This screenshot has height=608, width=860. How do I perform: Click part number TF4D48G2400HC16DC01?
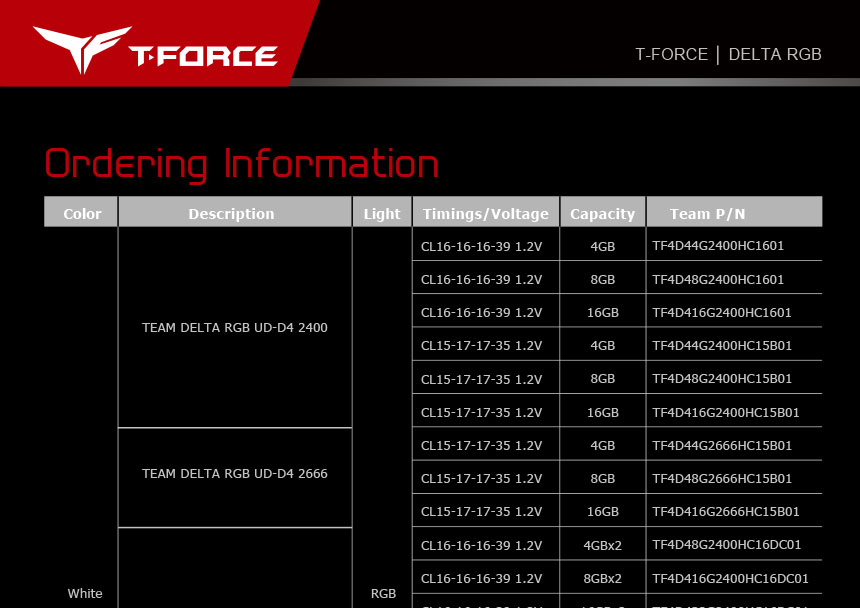pos(727,545)
